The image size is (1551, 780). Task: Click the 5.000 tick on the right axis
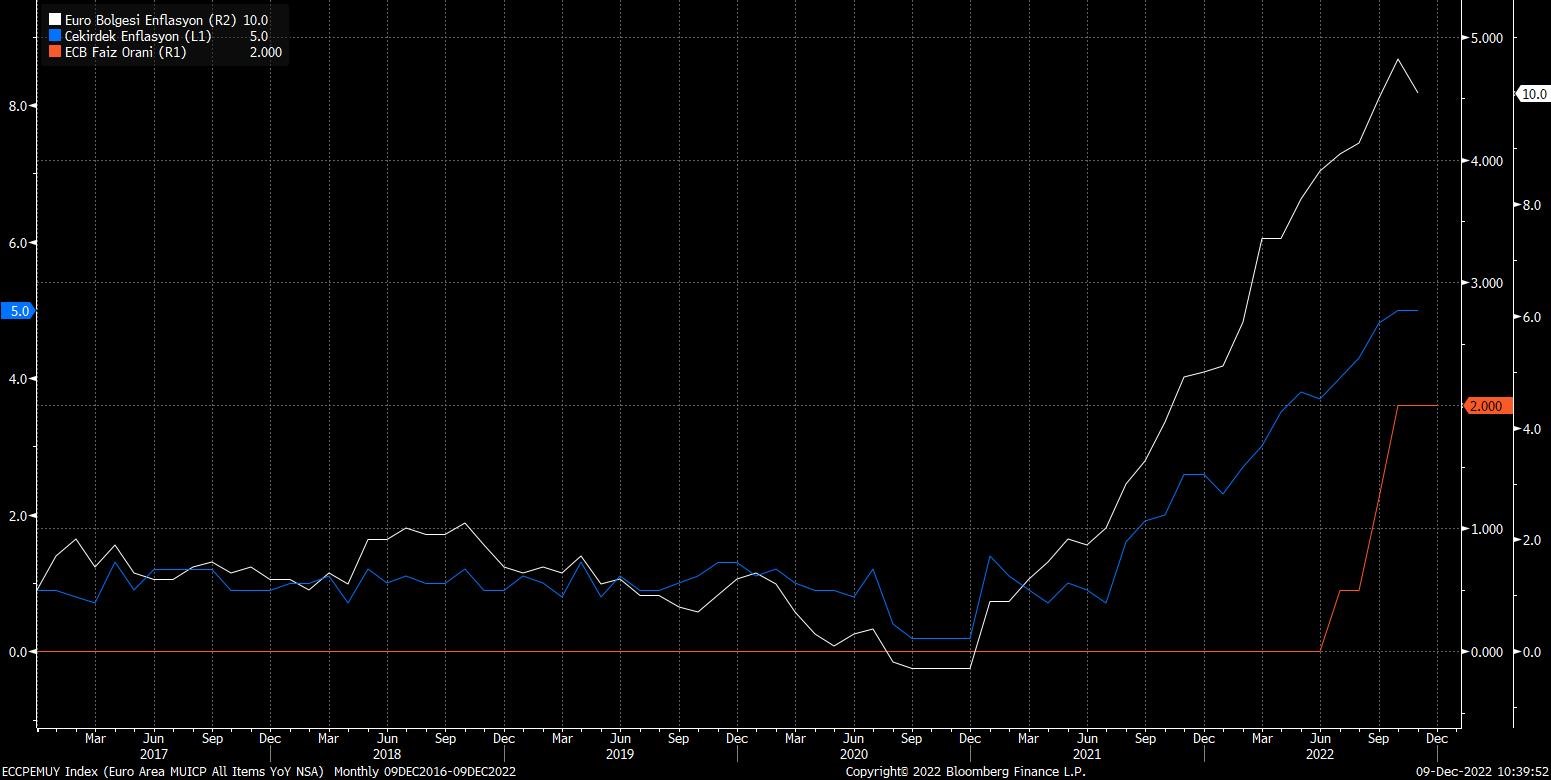pos(1489,38)
